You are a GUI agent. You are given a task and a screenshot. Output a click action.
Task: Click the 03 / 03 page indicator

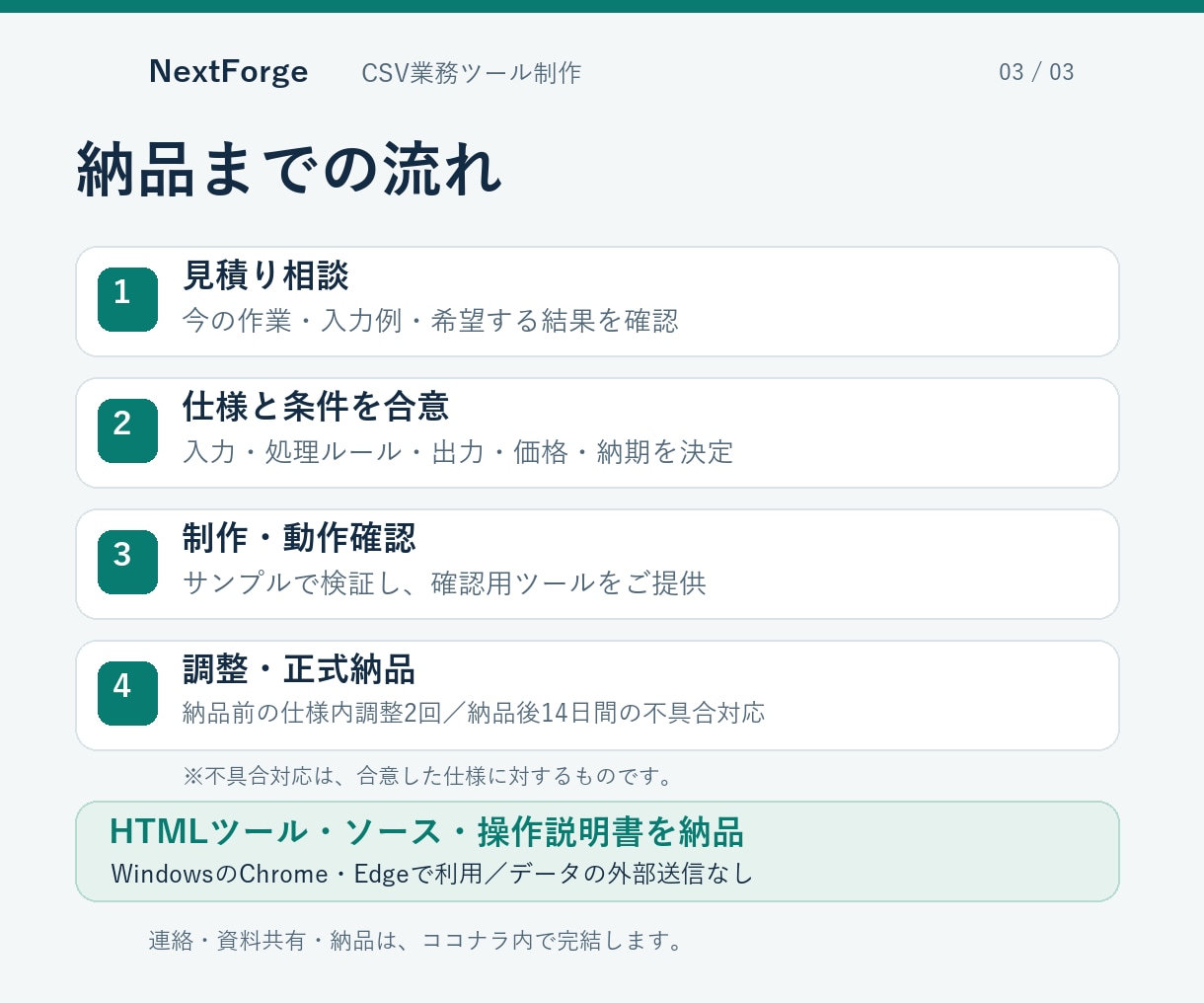pos(1036,72)
